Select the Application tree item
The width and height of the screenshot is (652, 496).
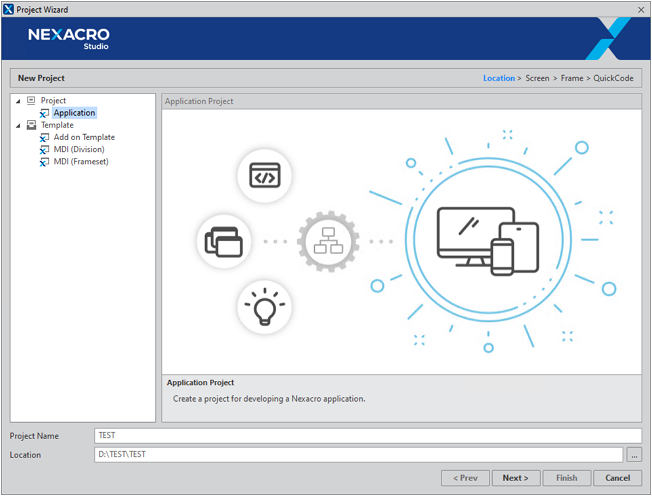[x=74, y=113]
